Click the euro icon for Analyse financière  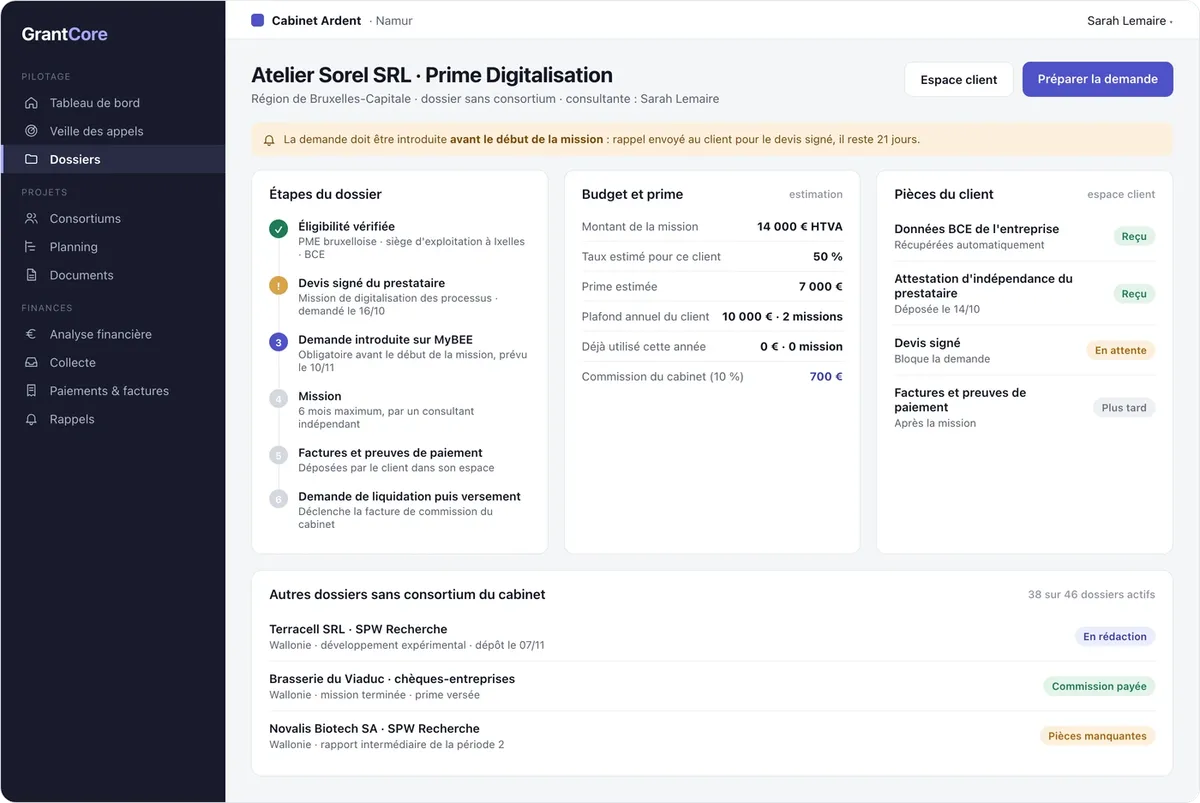pos(31,335)
